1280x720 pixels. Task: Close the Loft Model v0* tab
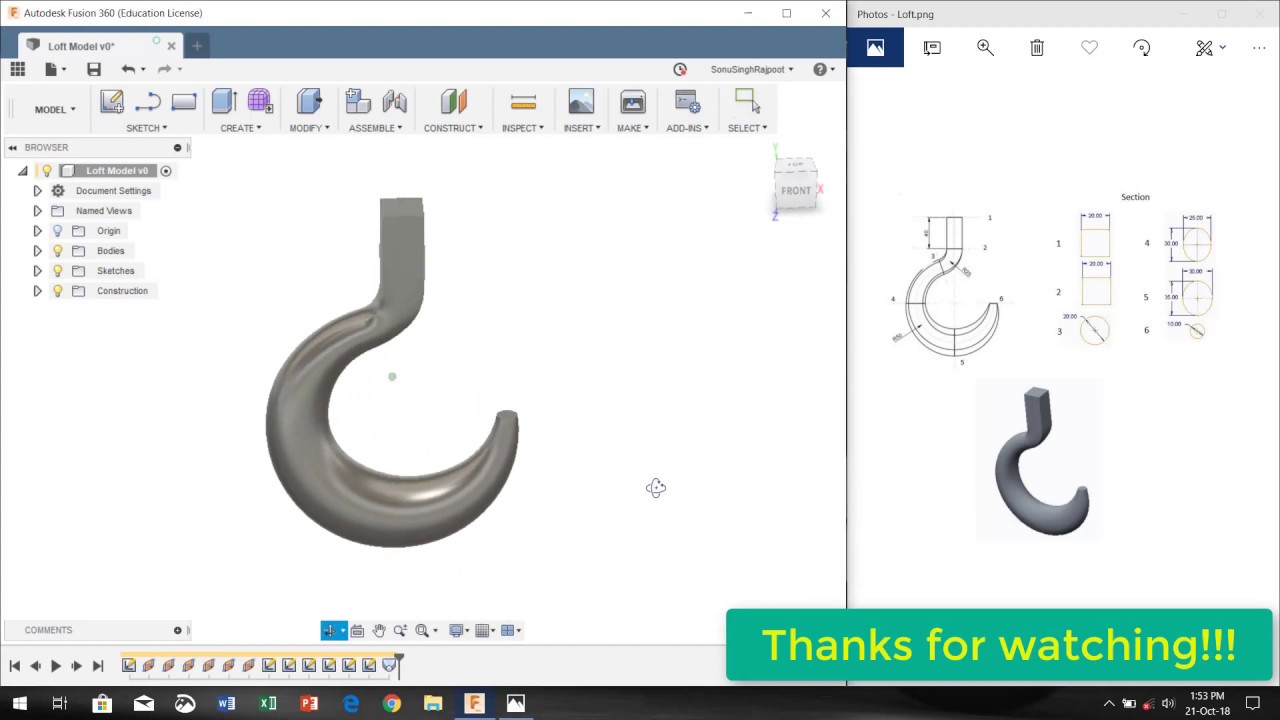[171, 46]
